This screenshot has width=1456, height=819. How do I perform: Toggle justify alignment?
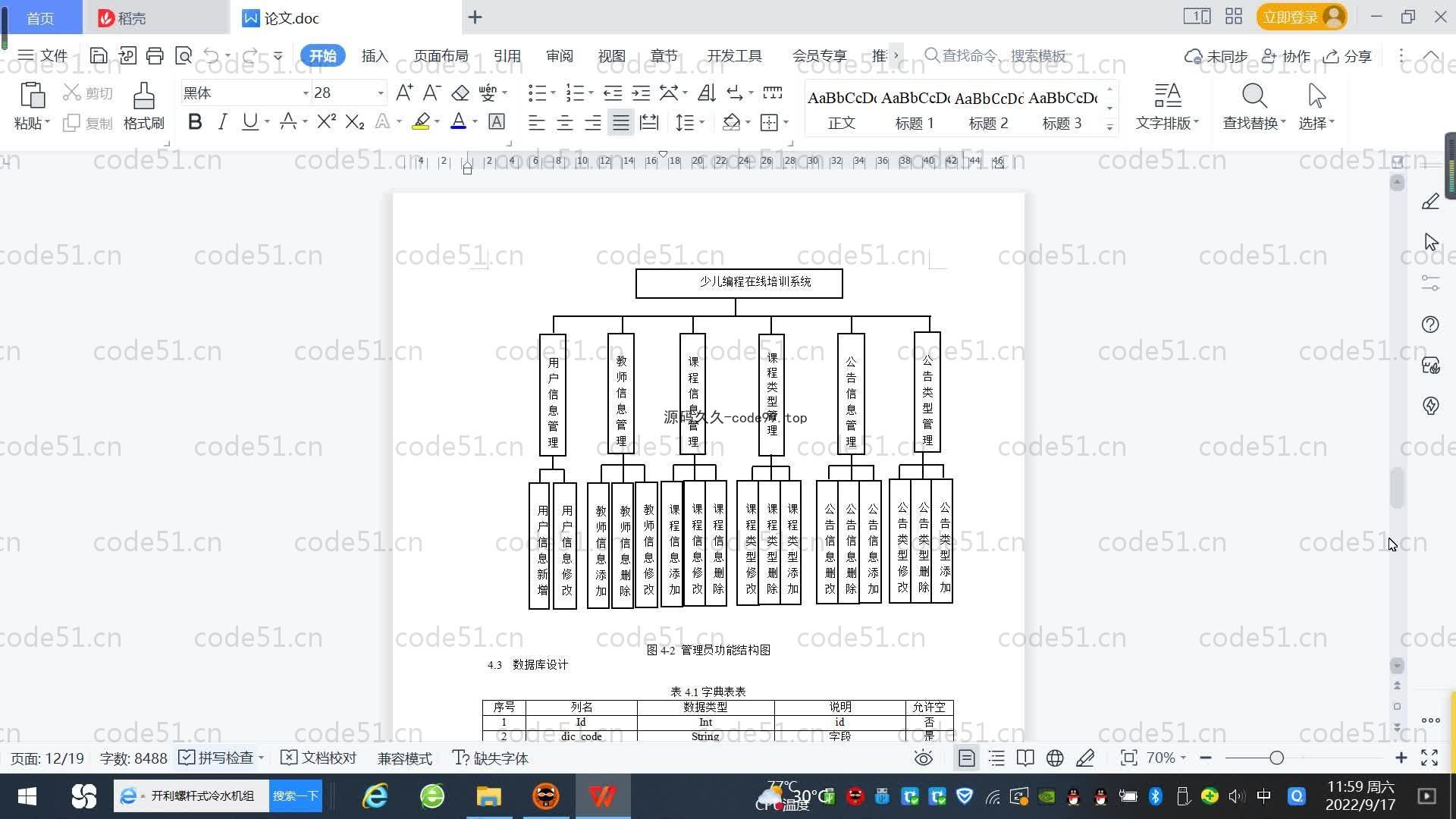pyautogui.click(x=620, y=121)
